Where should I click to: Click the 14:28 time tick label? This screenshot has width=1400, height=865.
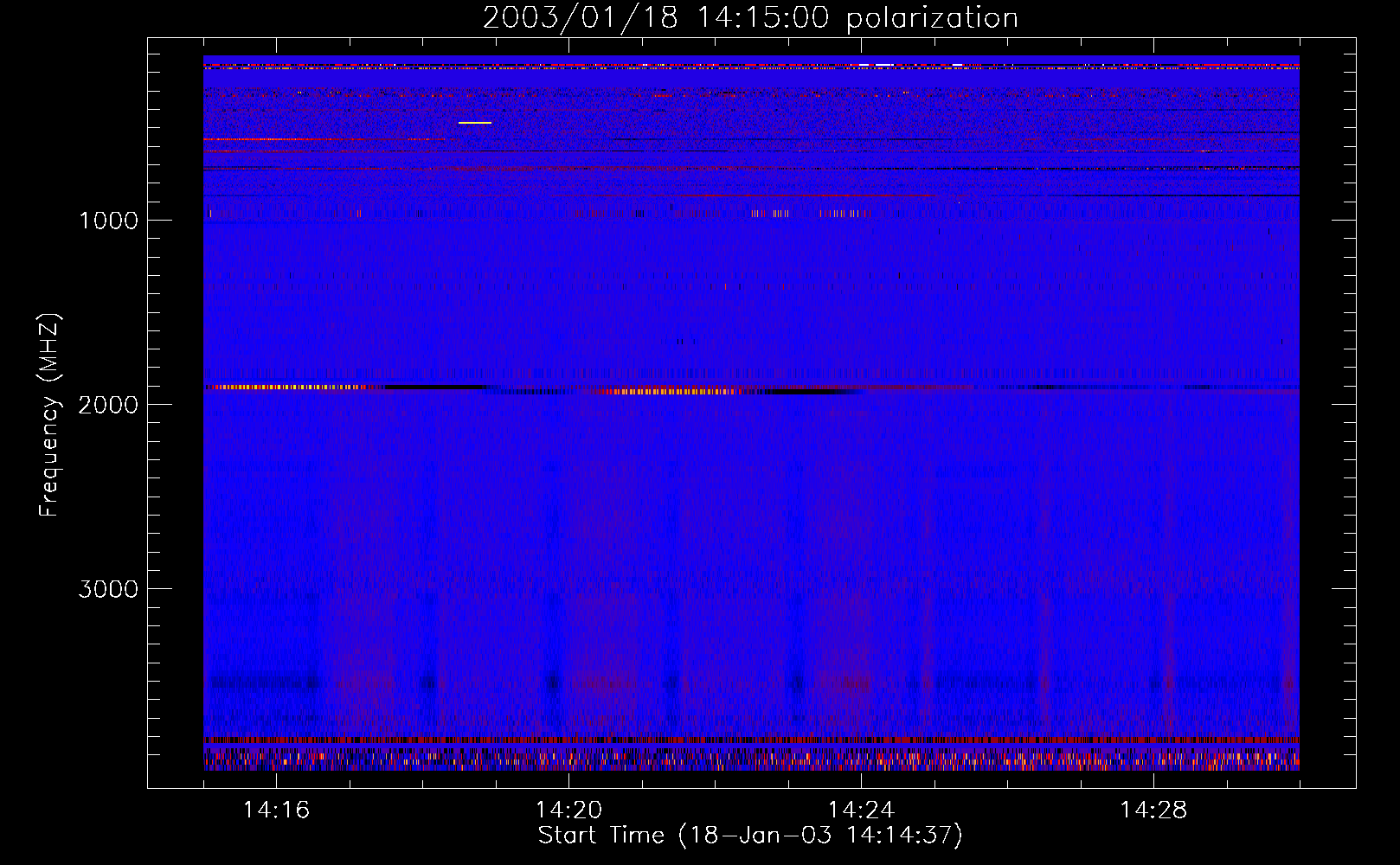click(1153, 810)
